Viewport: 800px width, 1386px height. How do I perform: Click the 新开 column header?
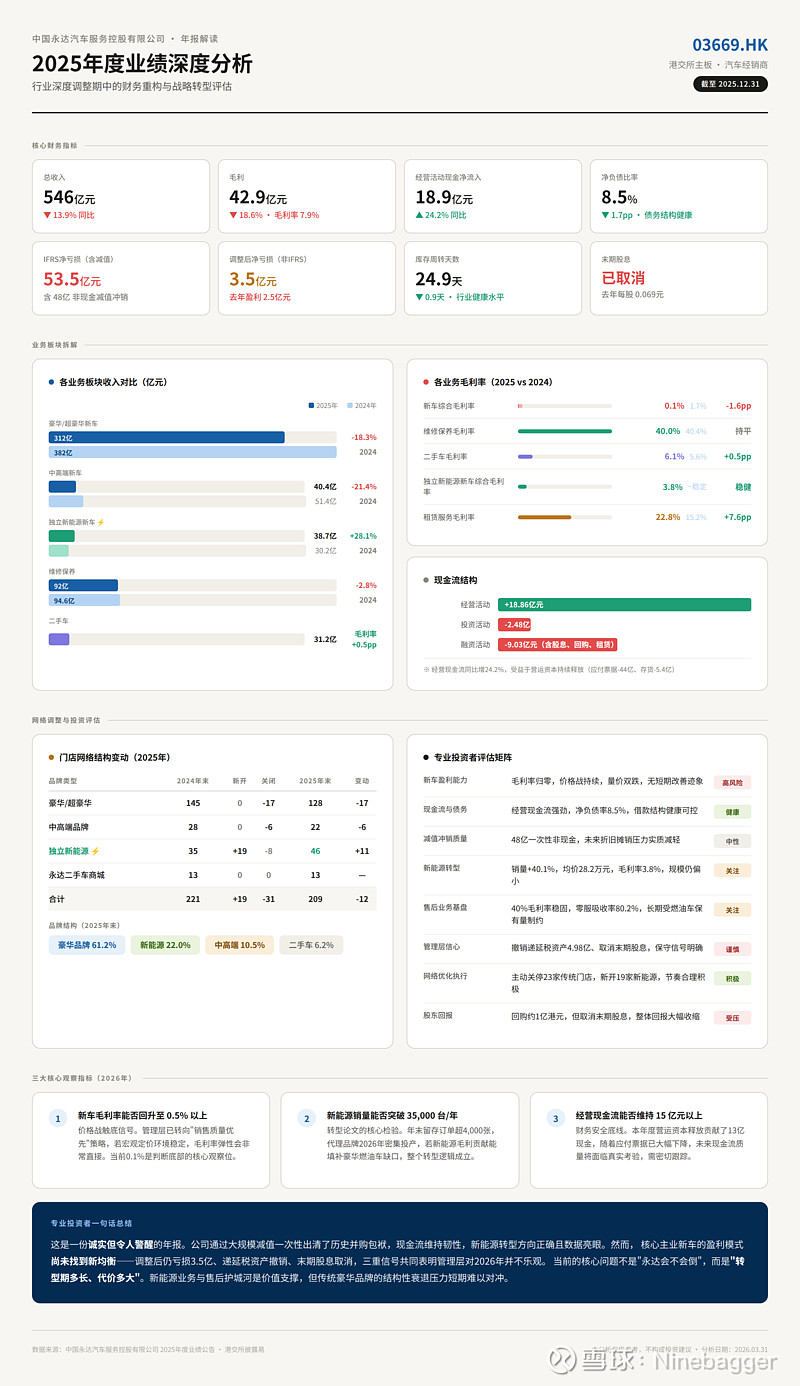click(x=240, y=780)
